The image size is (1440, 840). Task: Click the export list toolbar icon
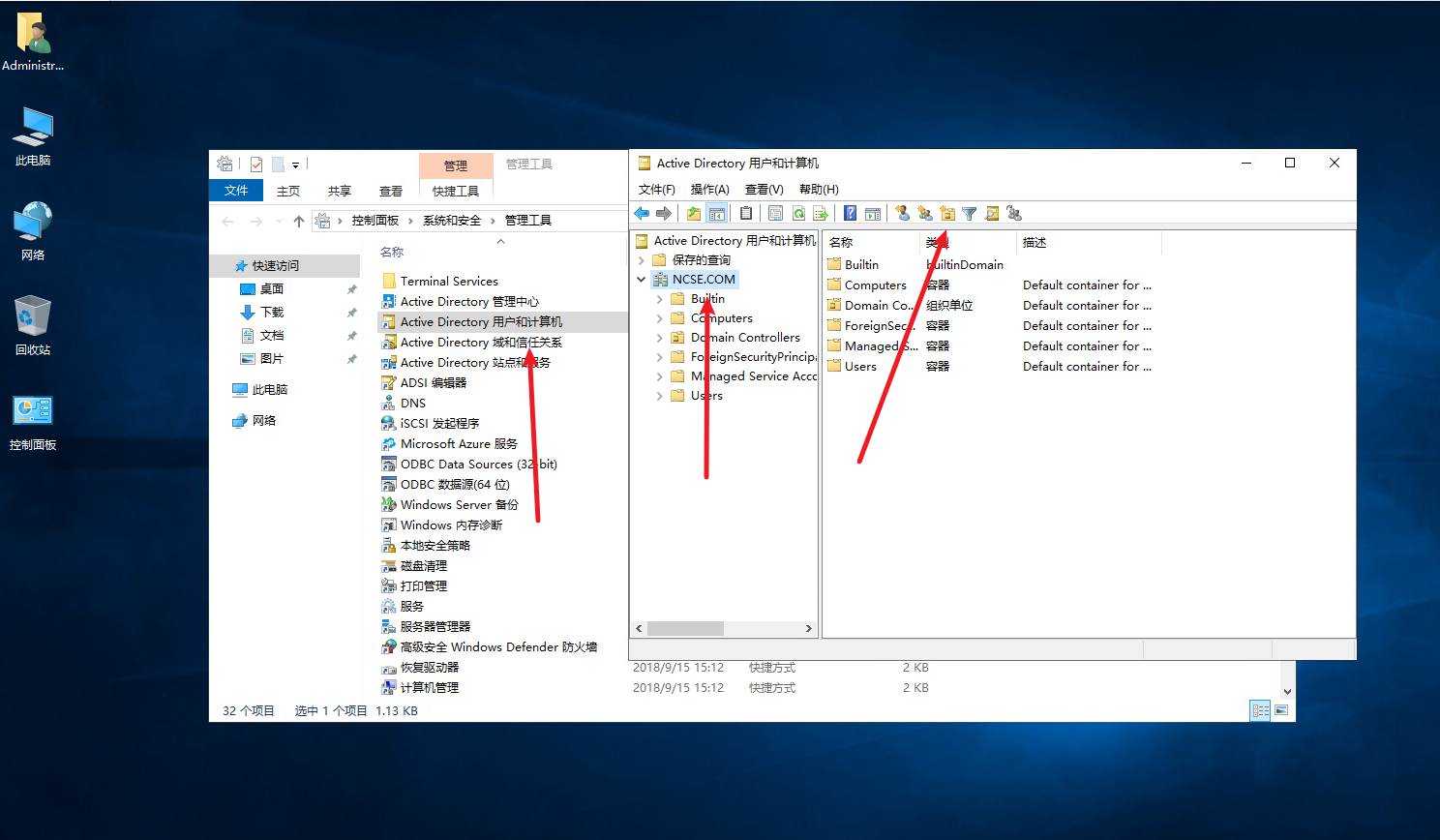(x=821, y=214)
